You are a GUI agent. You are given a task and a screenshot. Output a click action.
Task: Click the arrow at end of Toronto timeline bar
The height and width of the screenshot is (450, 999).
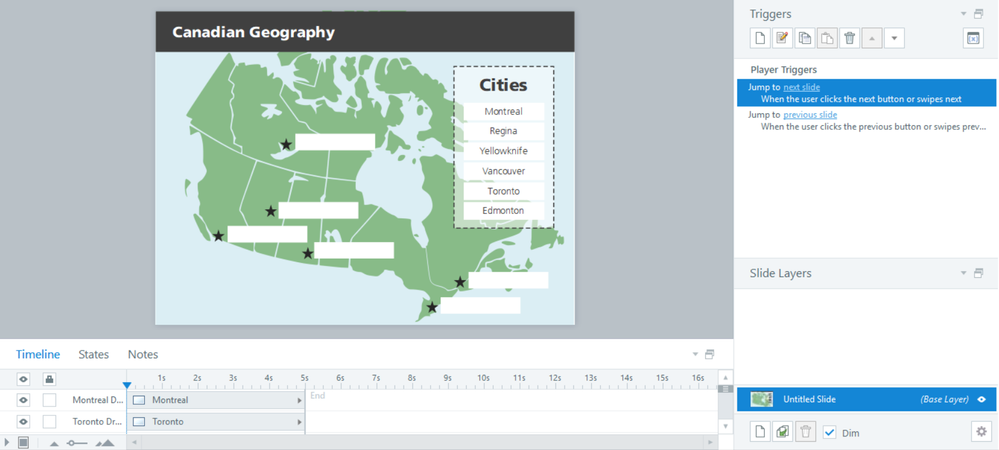(299, 422)
